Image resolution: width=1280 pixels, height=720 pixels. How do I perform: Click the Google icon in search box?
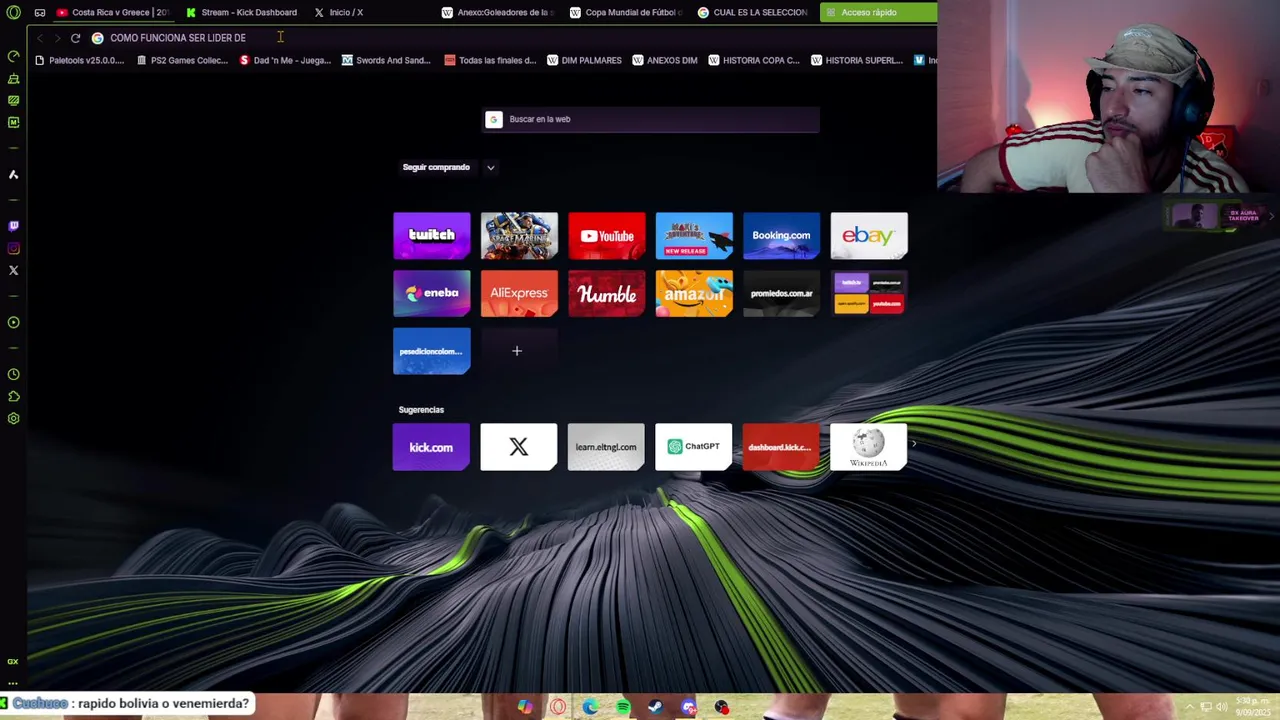point(493,119)
